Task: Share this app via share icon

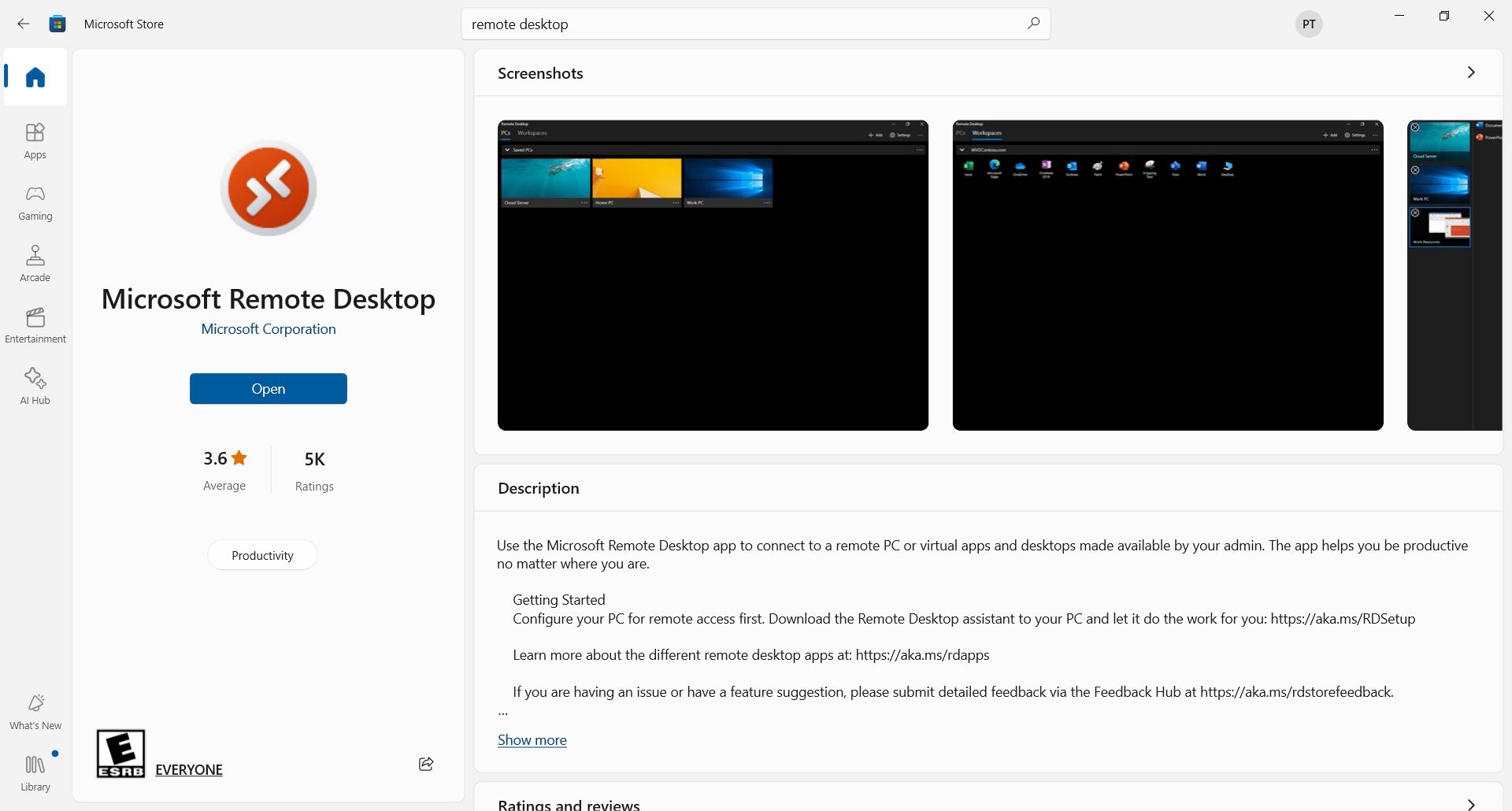Action: [x=426, y=764]
